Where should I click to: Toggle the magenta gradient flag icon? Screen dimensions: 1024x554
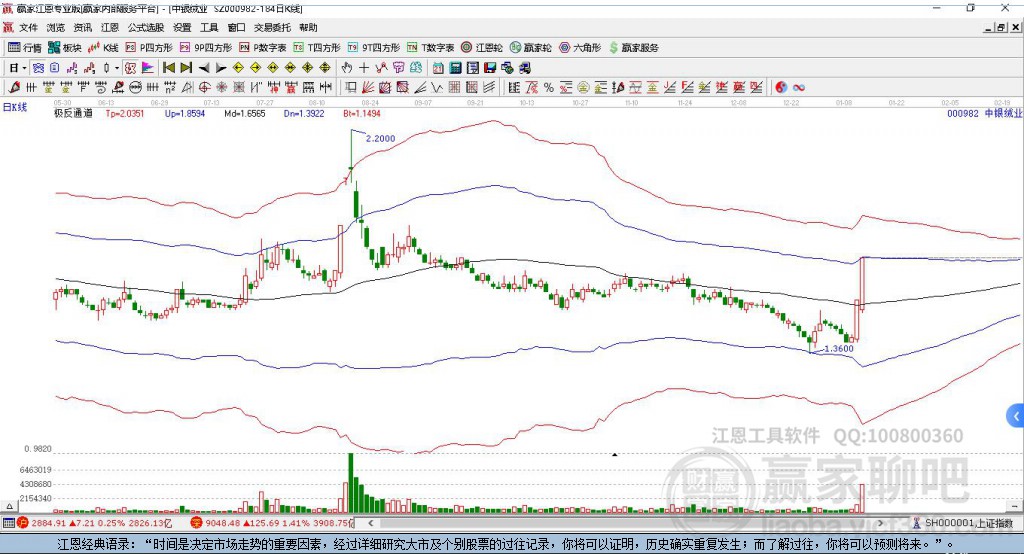(148, 68)
